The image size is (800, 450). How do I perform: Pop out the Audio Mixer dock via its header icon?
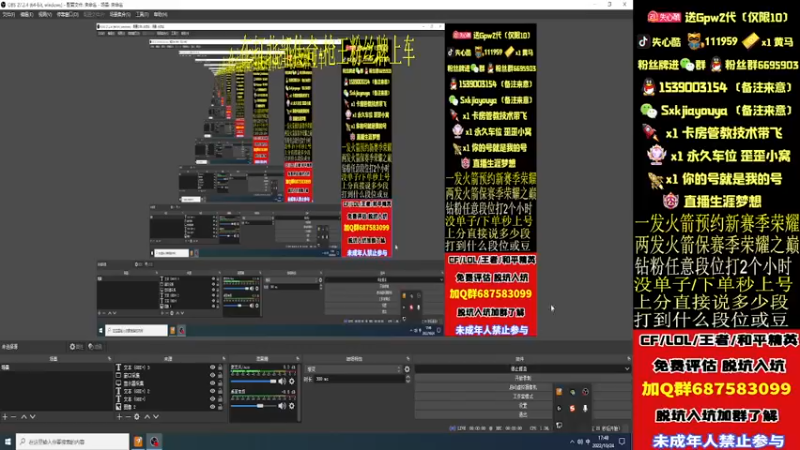tap(297, 359)
